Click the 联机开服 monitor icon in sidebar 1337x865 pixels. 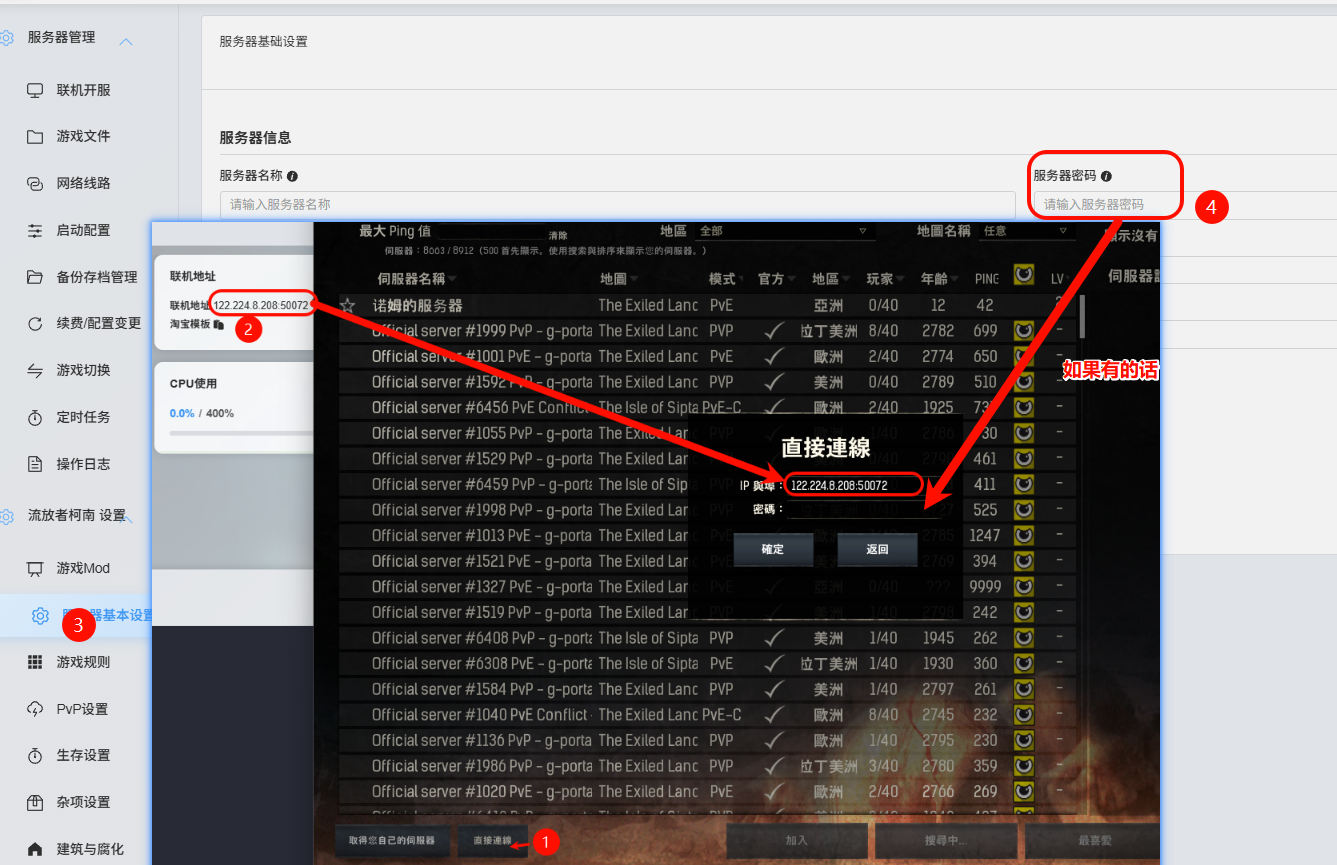coord(35,90)
